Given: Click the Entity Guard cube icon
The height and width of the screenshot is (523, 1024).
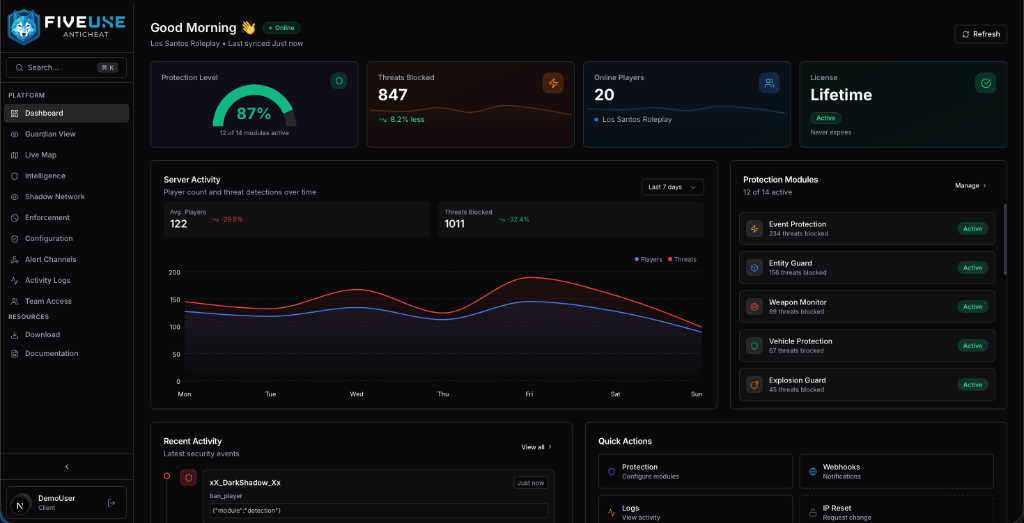Looking at the screenshot, I should [754, 268].
